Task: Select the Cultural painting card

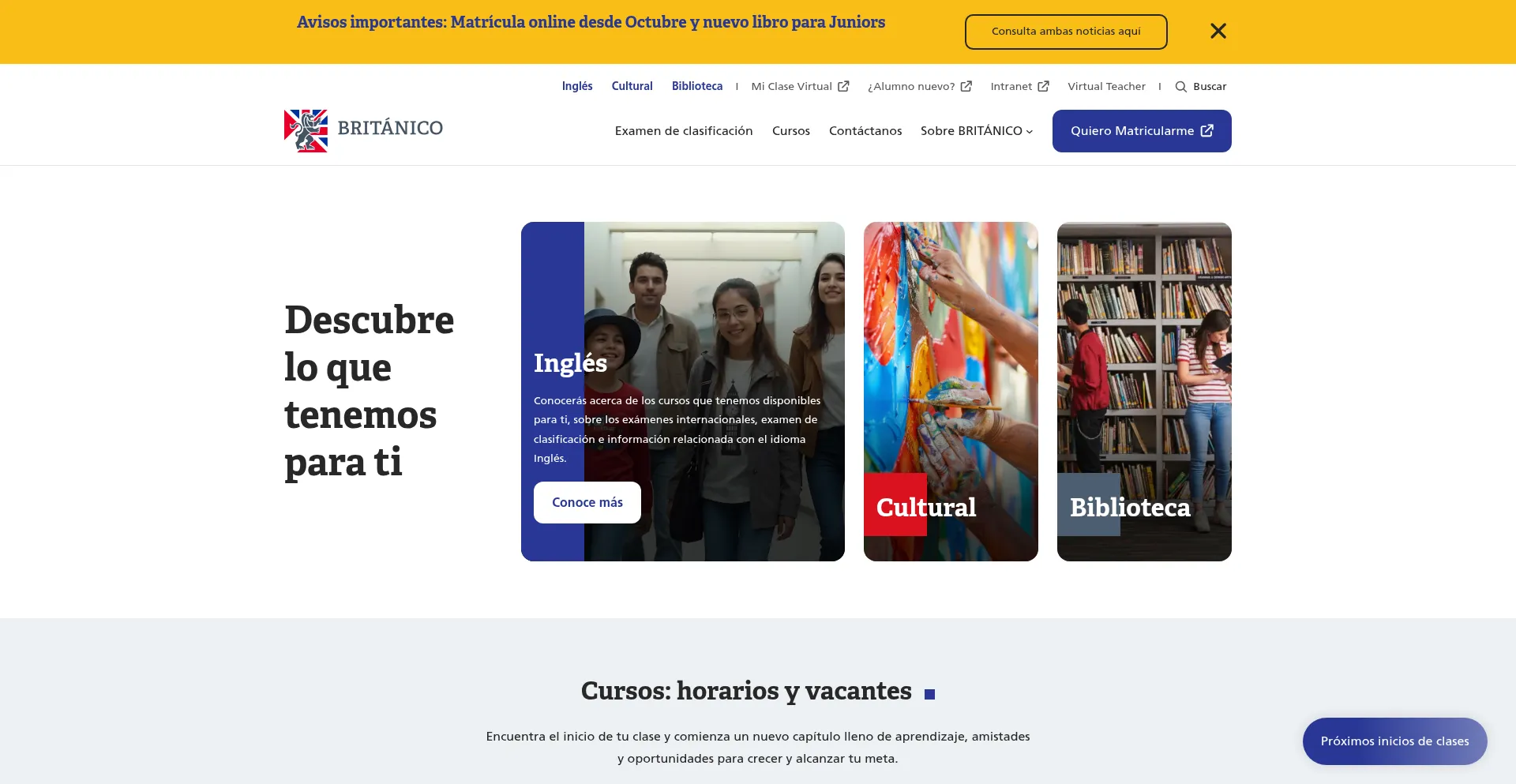Action: [951, 392]
